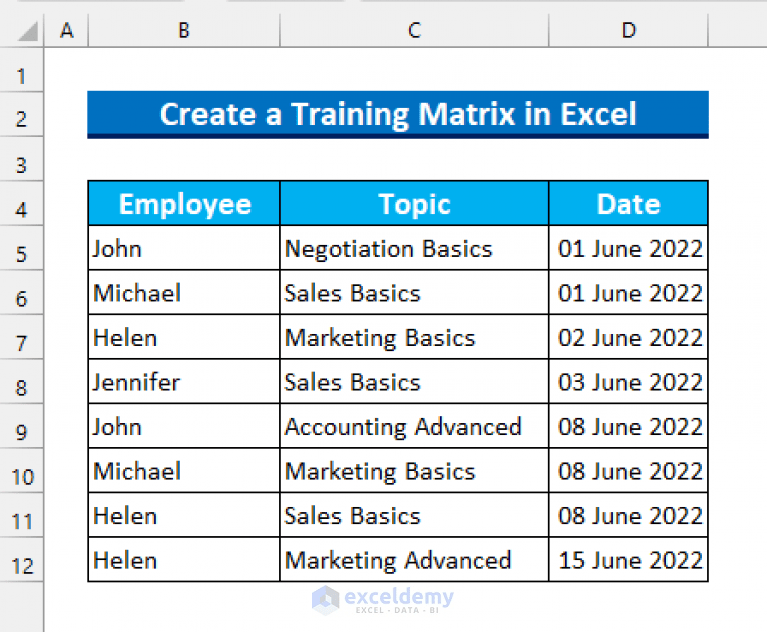Select row 12 header
The image size is (767, 632).
pyautogui.click(x=22, y=560)
